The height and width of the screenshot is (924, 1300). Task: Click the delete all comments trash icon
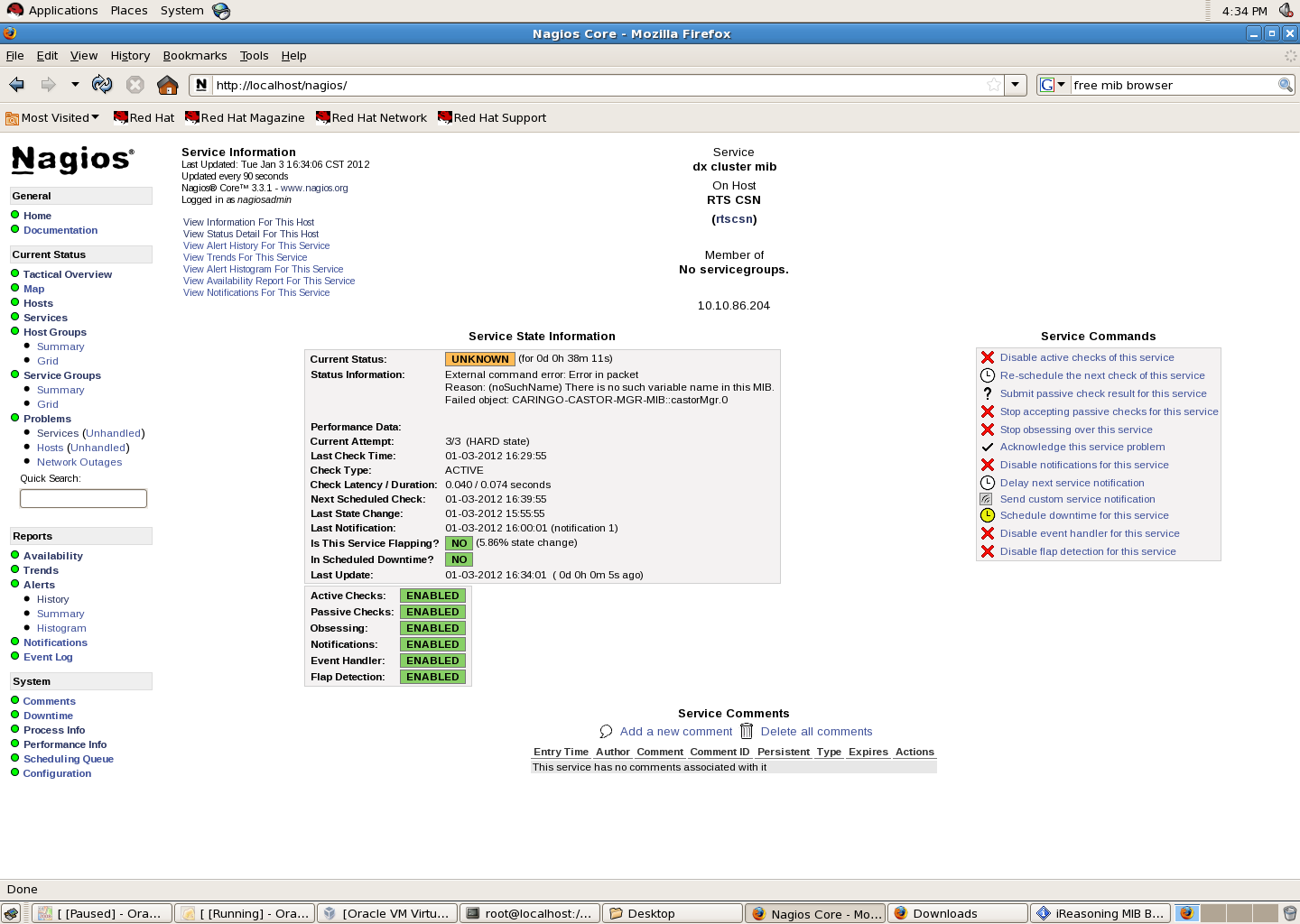coord(747,731)
